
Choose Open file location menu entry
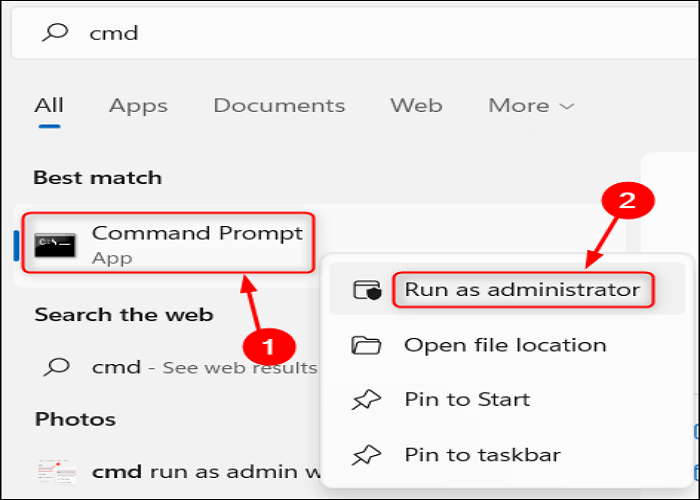[x=505, y=346]
